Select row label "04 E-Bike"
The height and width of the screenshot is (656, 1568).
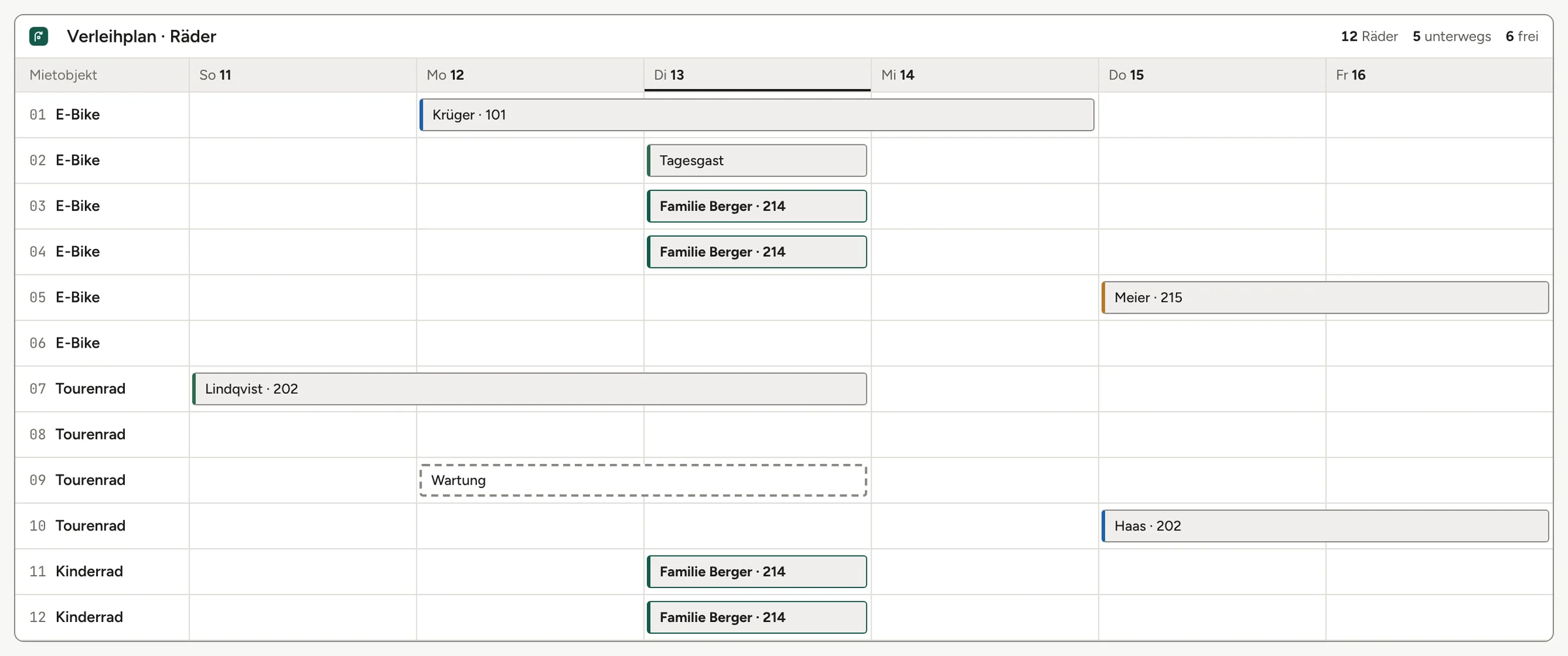pyautogui.click(x=65, y=252)
